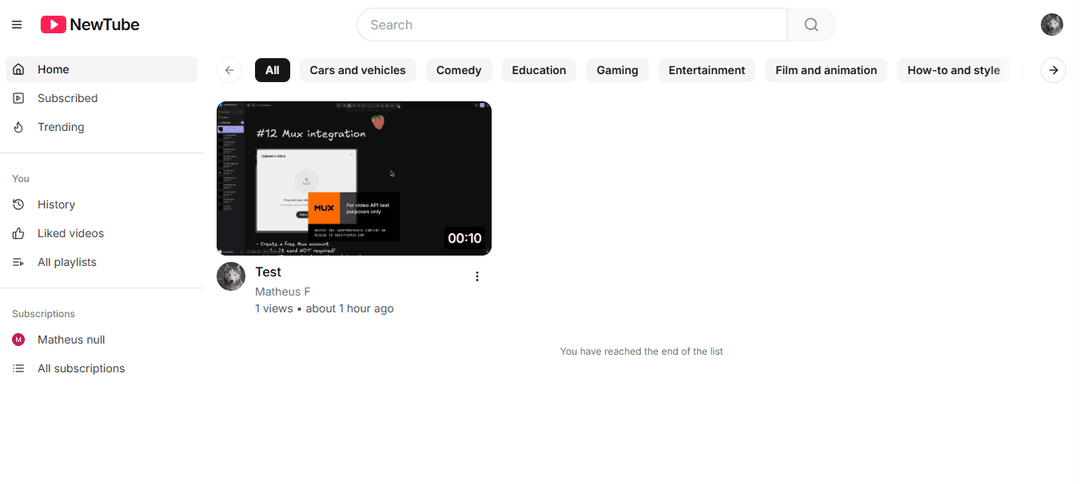Open Matheus null subscription channel
Viewport: 1080px width, 484px height.
tap(101, 339)
